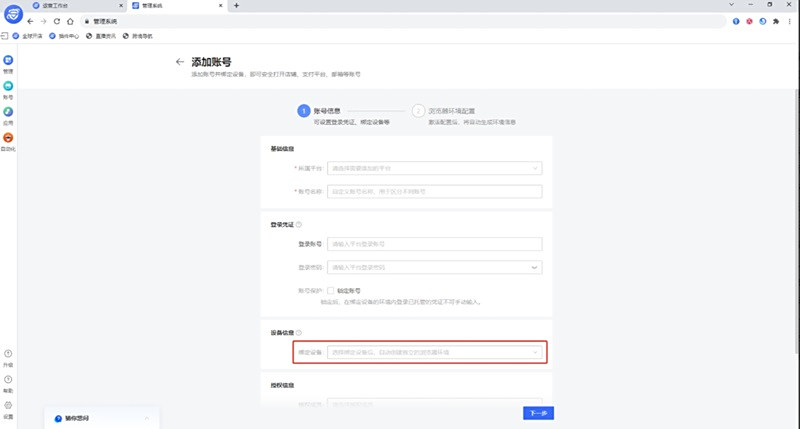Click the help icon next to 登录凭证
This screenshot has width=800, height=429.
tap(299, 225)
